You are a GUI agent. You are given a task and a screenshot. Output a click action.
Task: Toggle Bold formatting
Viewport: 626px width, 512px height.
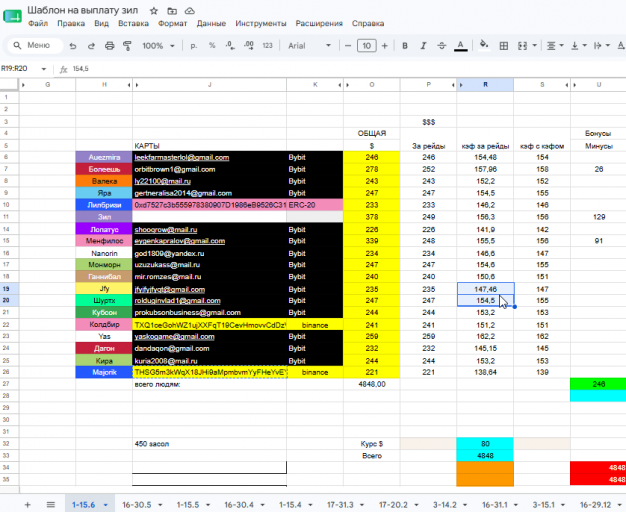[x=405, y=46]
